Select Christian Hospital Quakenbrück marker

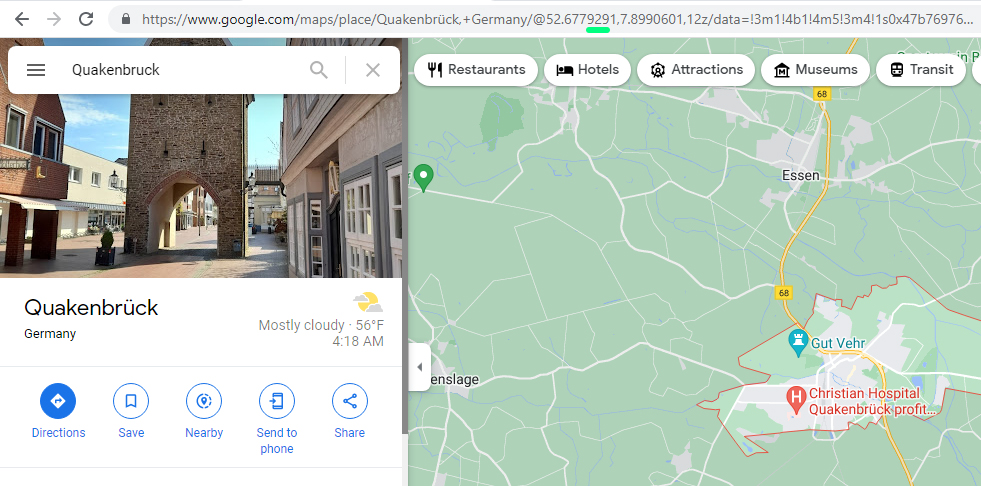[x=797, y=399]
